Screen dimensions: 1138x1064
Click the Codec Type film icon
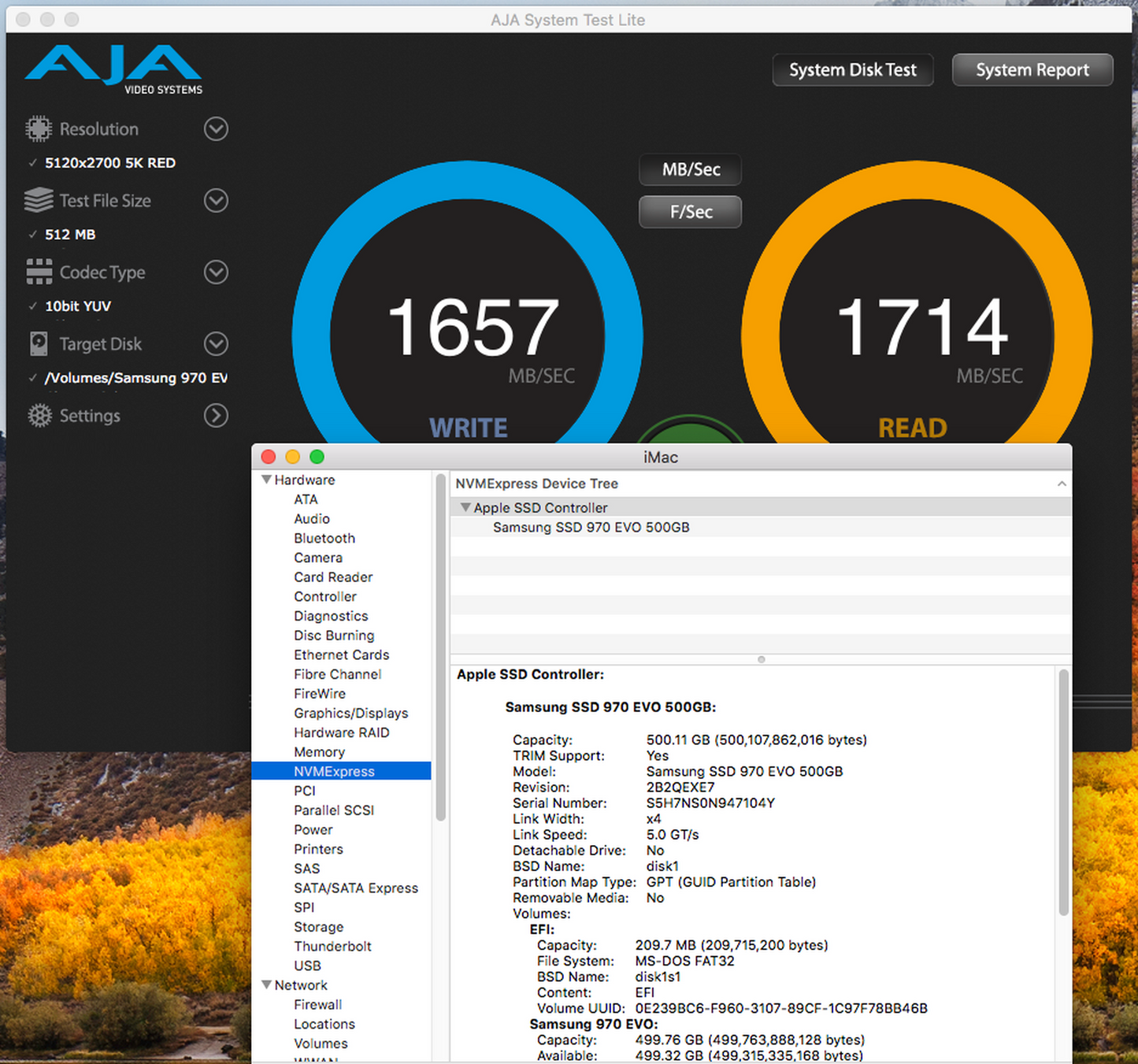38,272
